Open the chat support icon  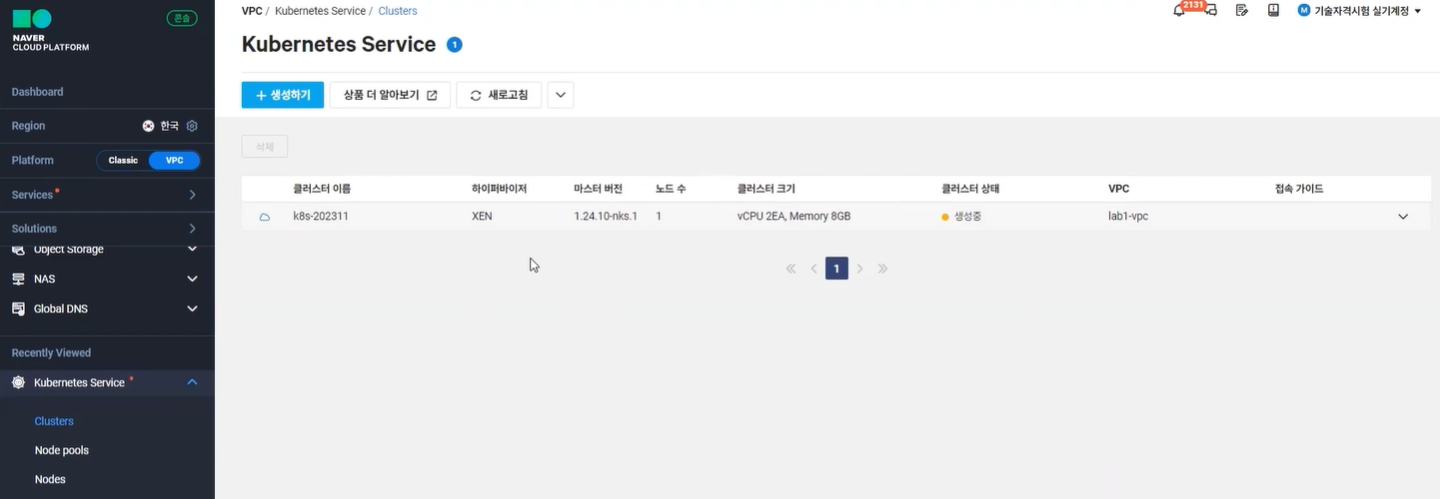pos(1210,11)
